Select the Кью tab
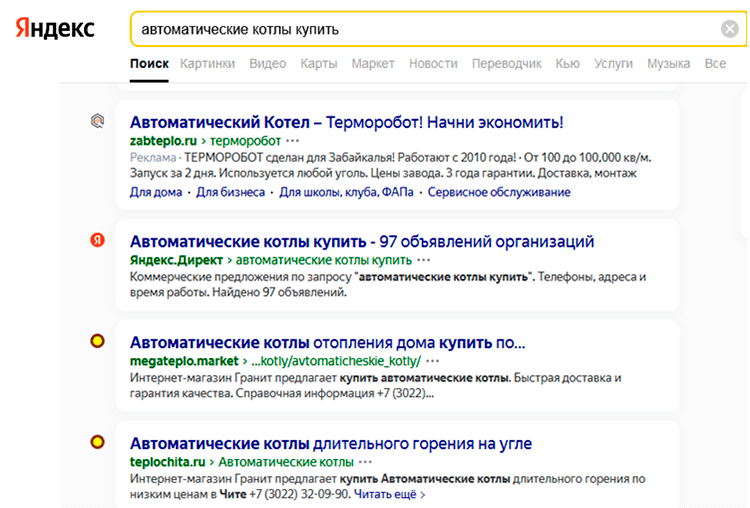 pyautogui.click(x=568, y=64)
